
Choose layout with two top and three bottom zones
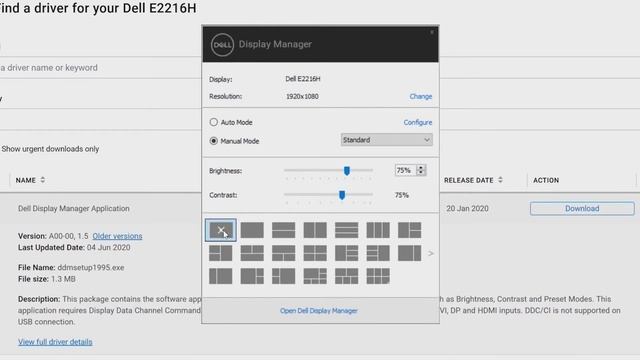[x=347, y=276]
